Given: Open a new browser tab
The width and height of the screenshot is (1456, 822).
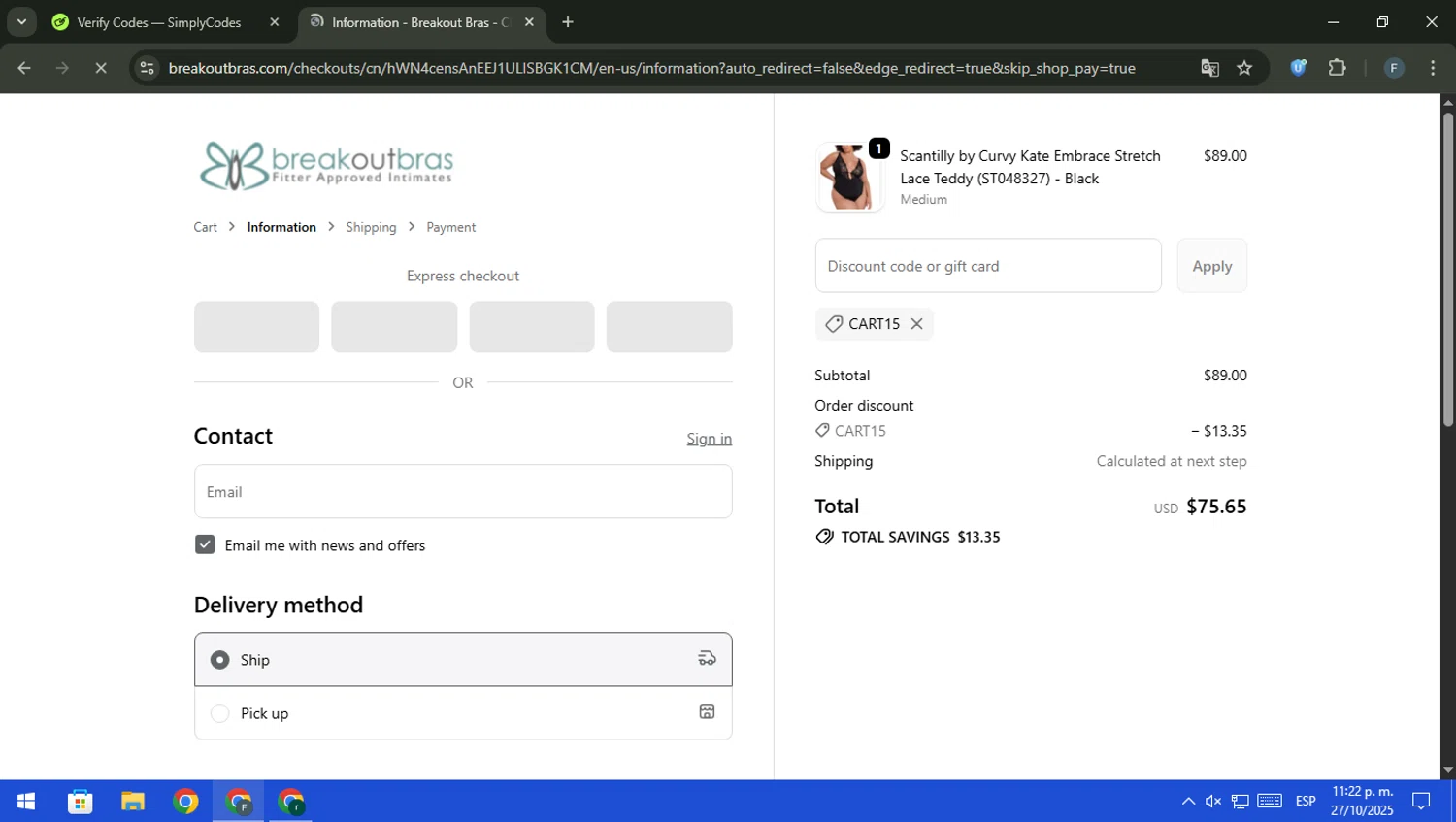Looking at the screenshot, I should click(568, 22).
